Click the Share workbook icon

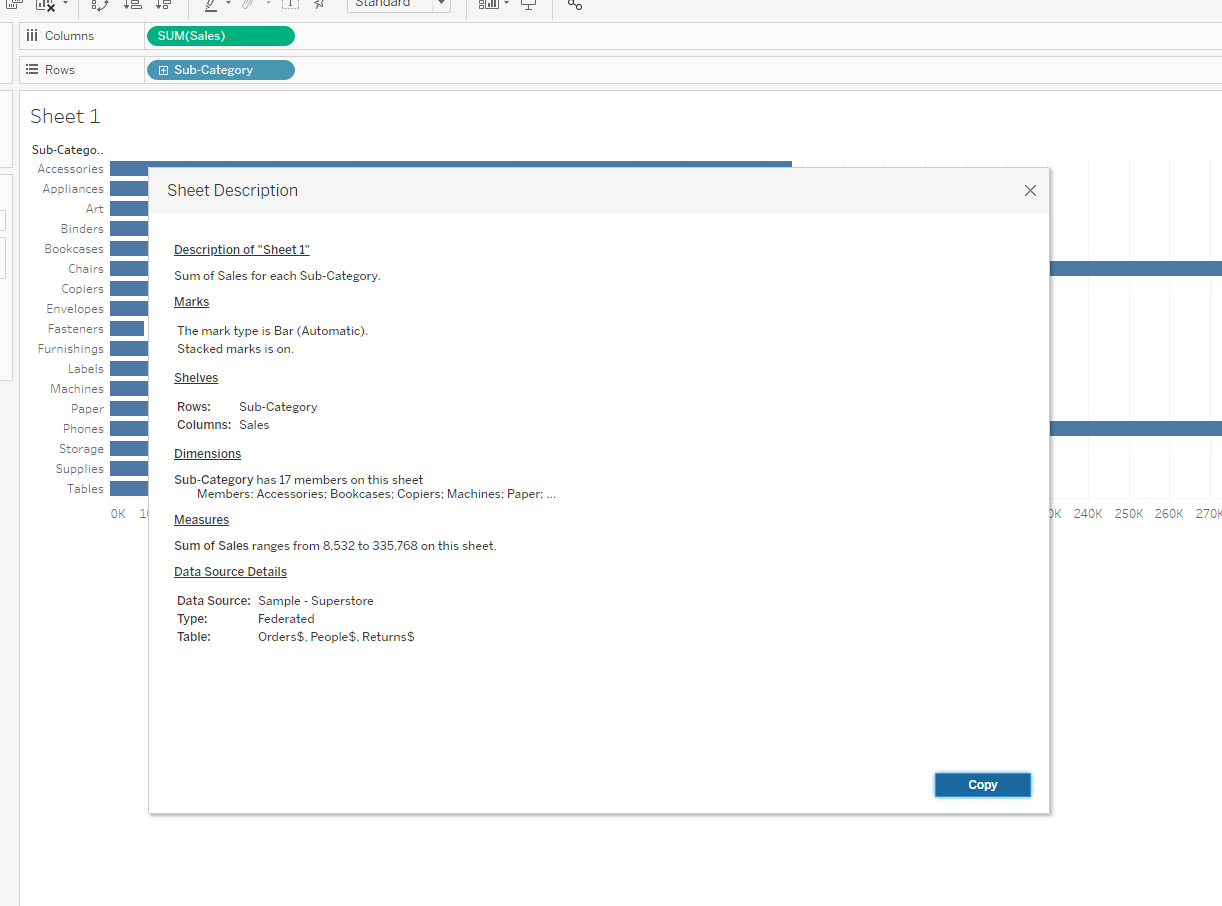point(575,4)
